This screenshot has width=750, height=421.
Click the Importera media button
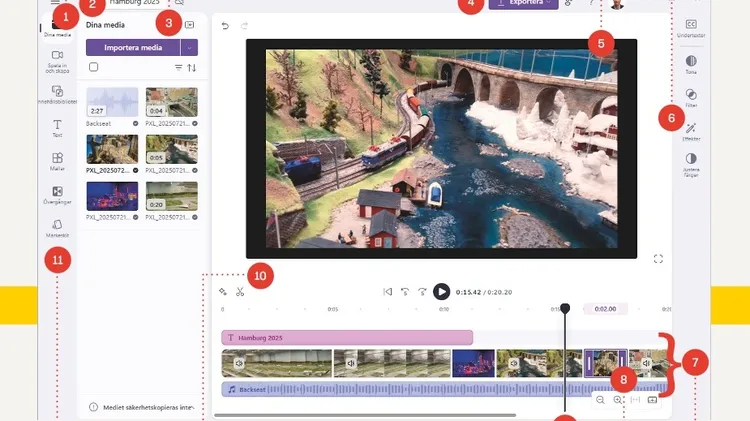click(x=133, y=47)
